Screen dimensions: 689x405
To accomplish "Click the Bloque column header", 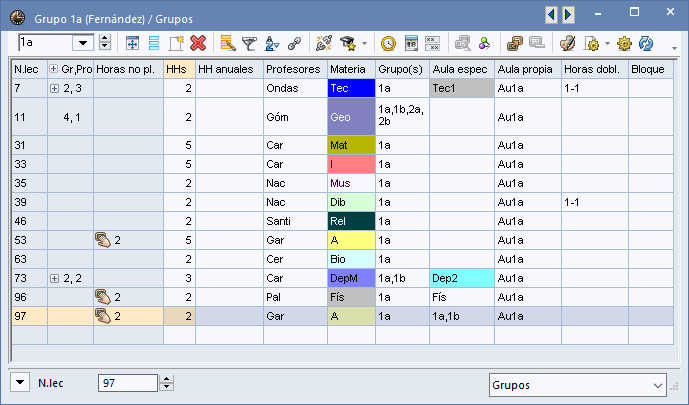I will click(x=650, y=69).
